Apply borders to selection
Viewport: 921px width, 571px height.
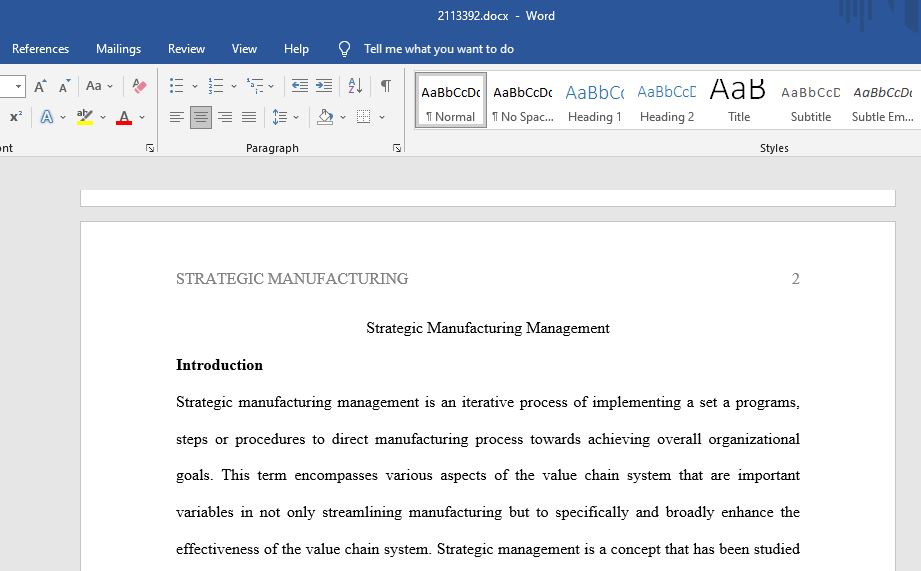pos(364,117)
